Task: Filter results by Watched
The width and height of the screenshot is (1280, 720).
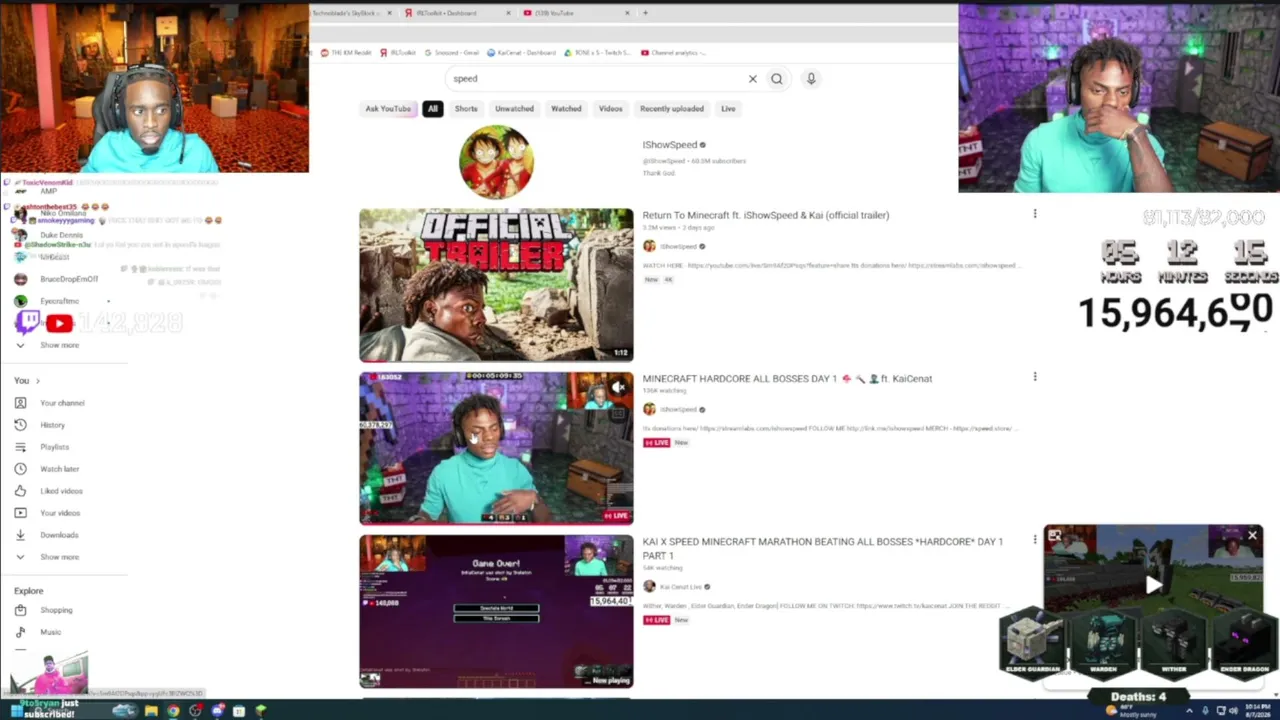Action: [x=566, y=109]
